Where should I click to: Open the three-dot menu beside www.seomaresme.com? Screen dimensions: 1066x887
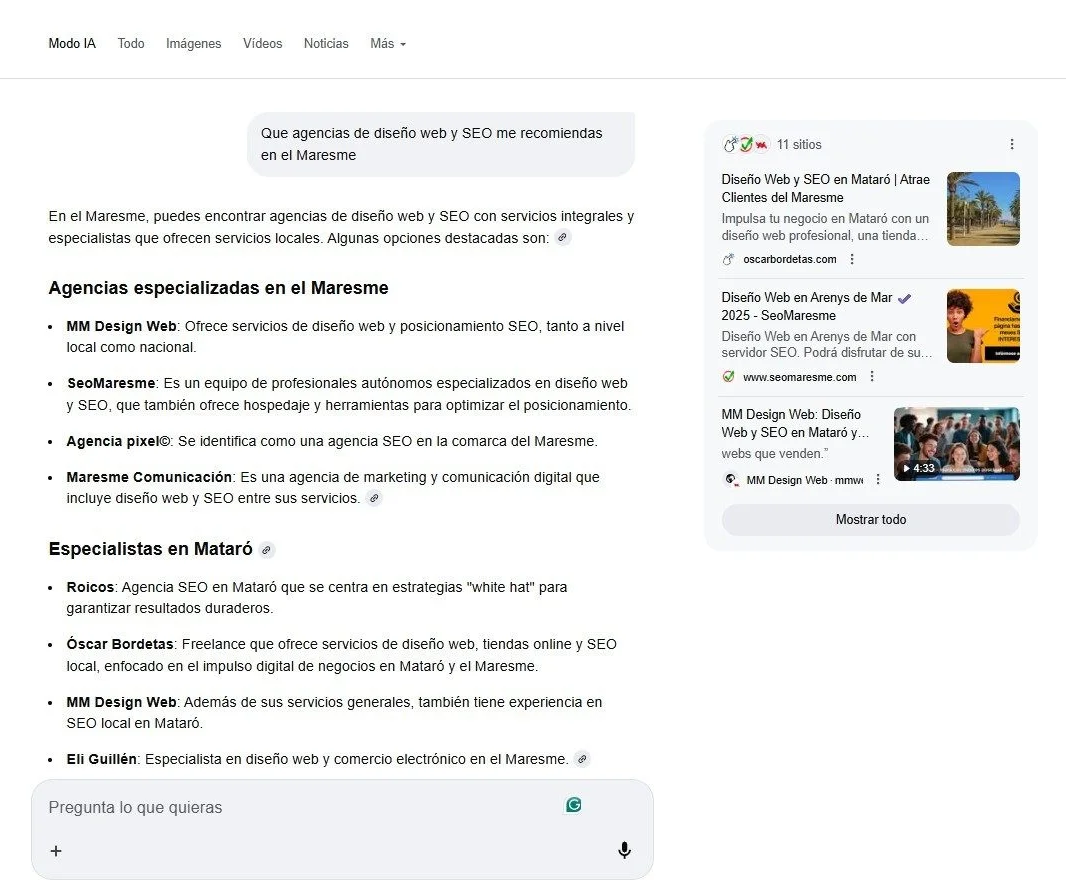872,377
